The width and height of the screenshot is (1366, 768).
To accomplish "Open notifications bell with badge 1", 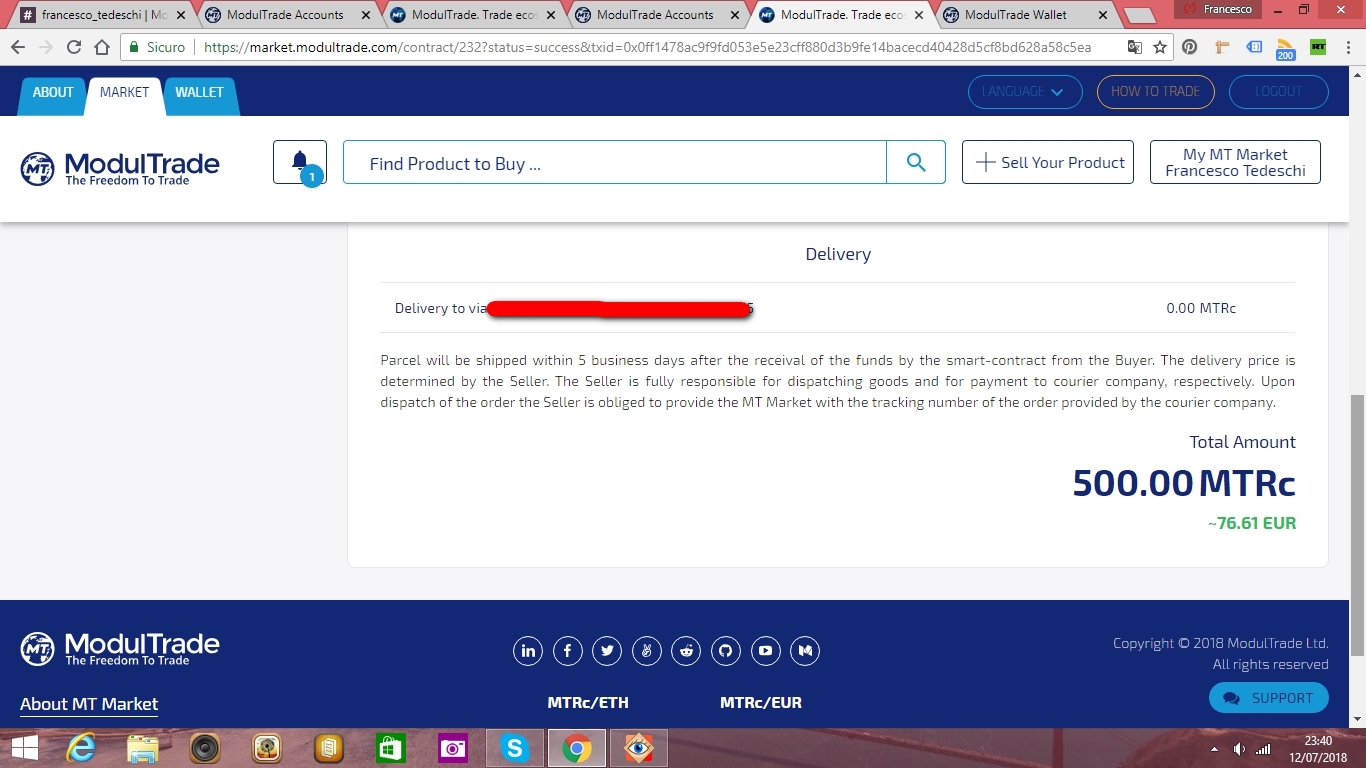I will point(300,162).
